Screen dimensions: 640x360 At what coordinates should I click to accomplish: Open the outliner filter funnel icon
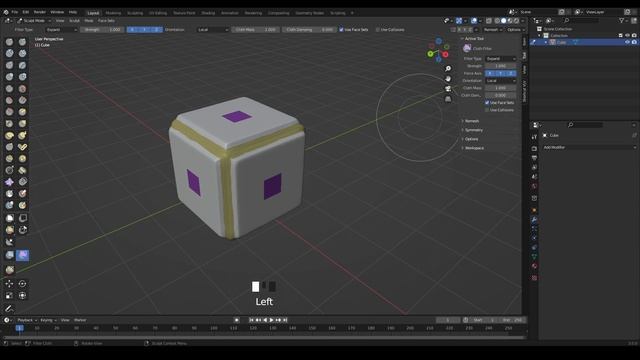(621, 20)
